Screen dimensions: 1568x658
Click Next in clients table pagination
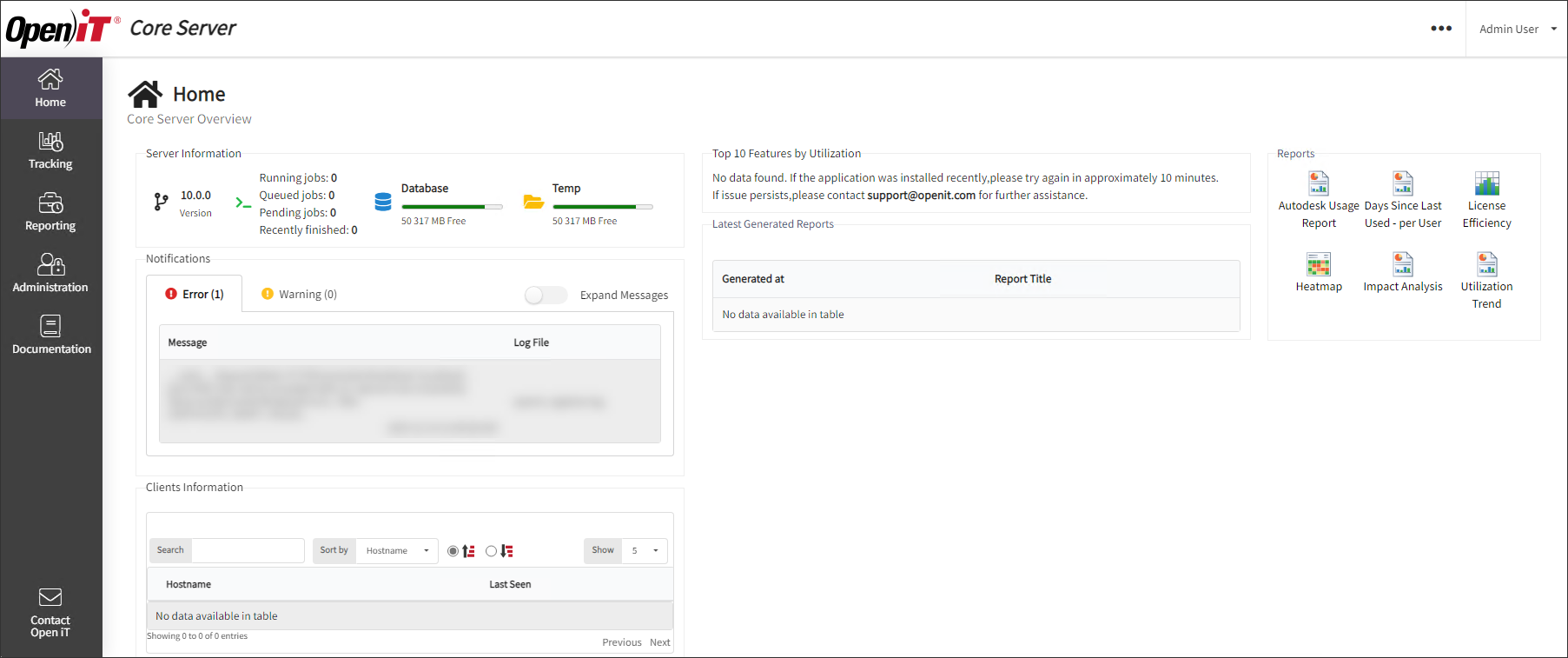pos(659,642)
